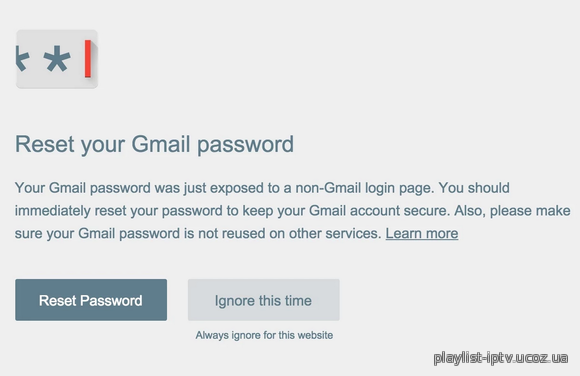580x376 pixels.
Task: Click the full asterisk symbol in the icon
Action: (57, 58)
